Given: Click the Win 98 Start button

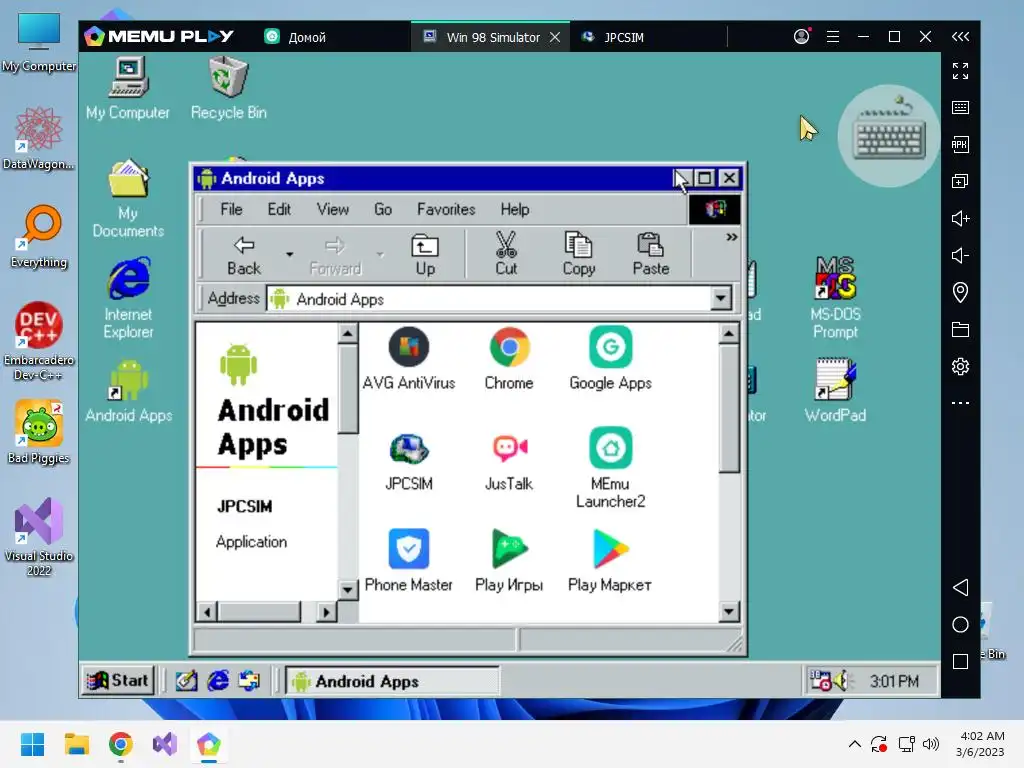Looking at the screenshot, I should [x=118, y=680].
